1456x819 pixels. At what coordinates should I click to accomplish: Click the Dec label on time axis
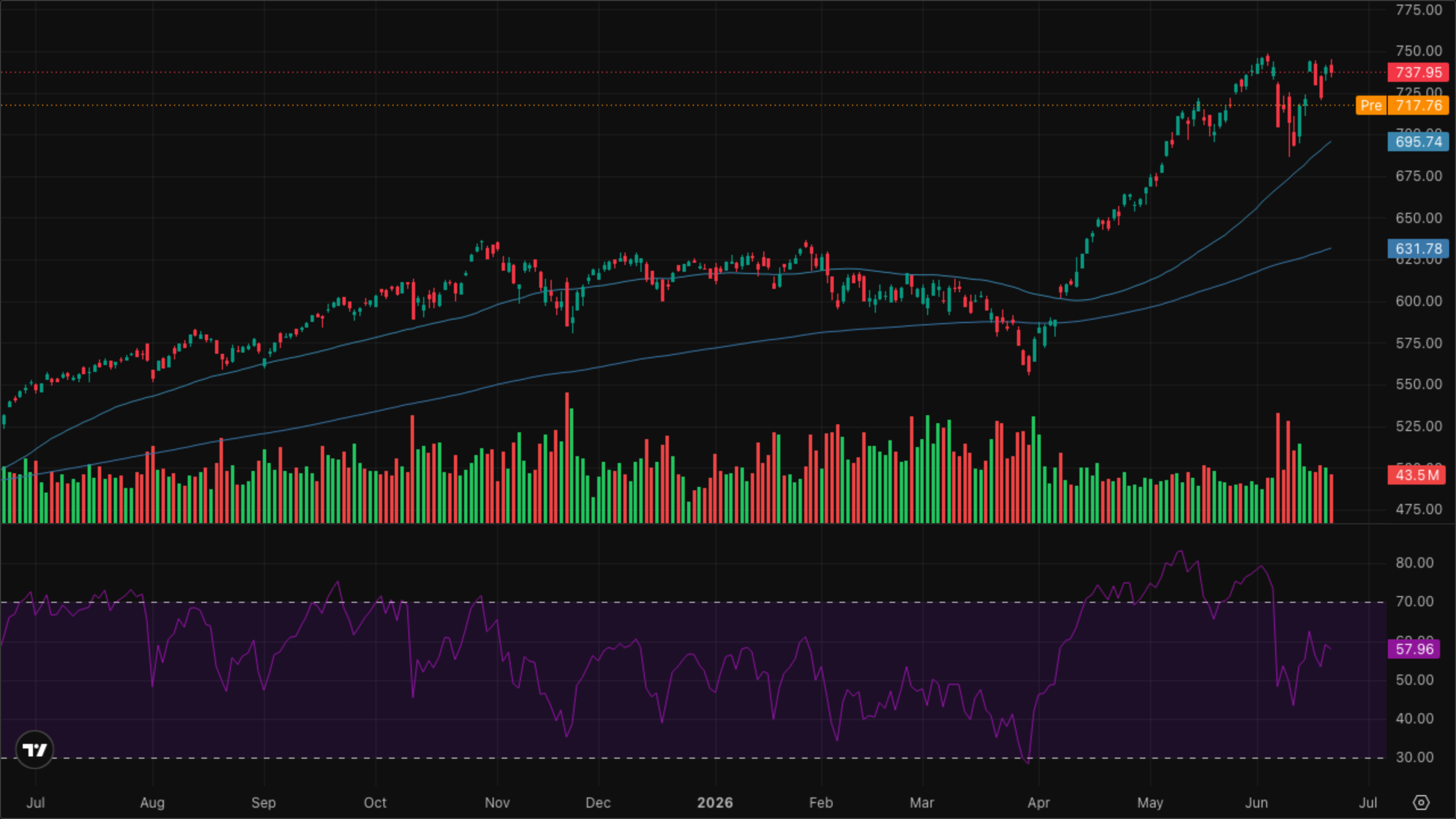(x=598, y=803)
